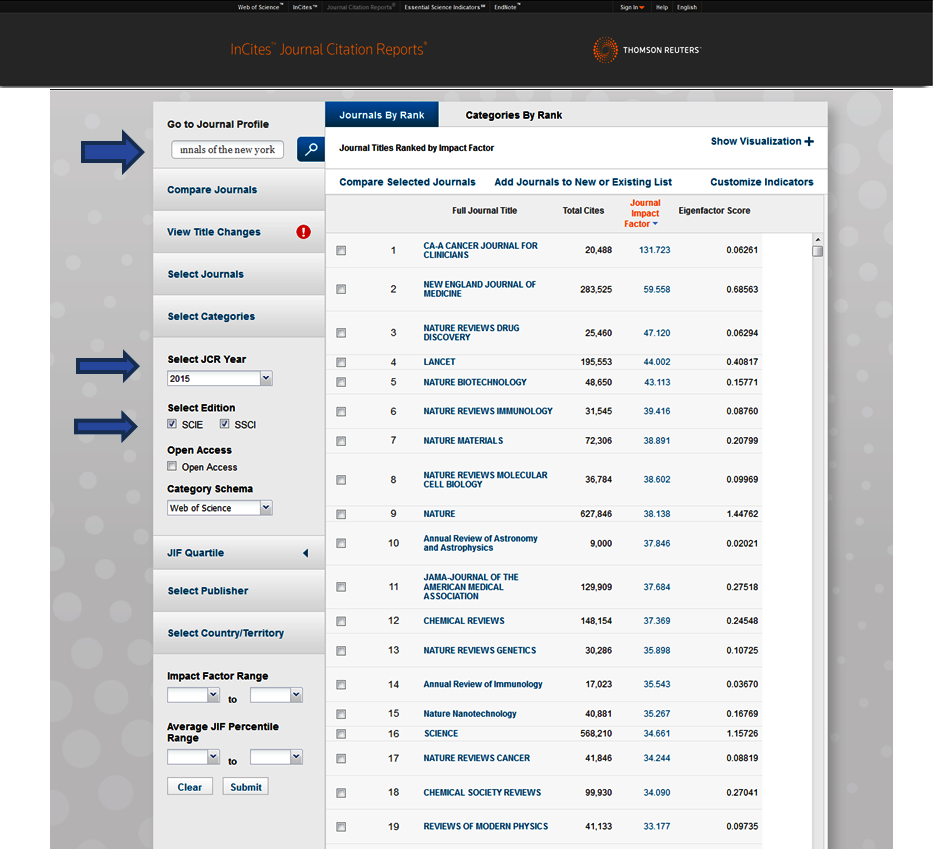Open Nature Nanotechnology journal link
Screen dimensions: 933x849
(469, 714)
